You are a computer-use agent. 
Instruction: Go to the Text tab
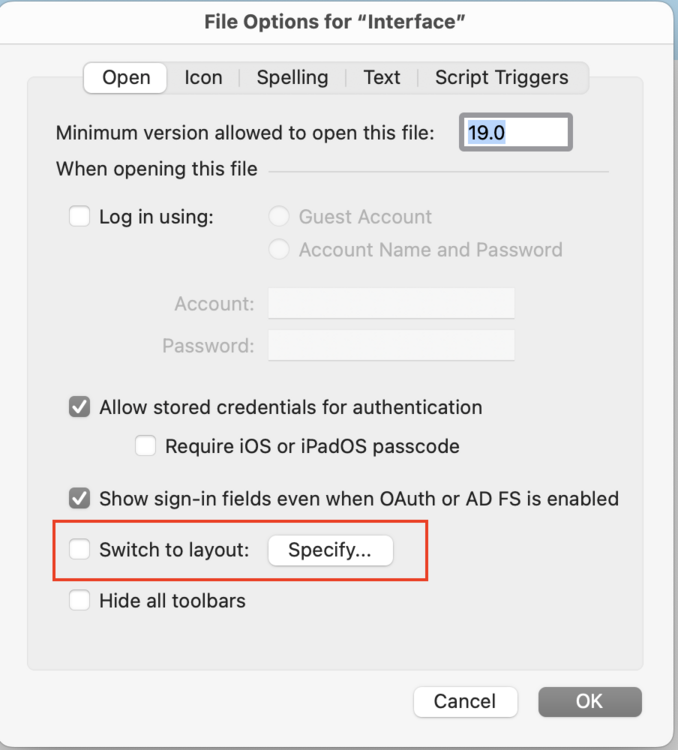(x=382, y=78)
